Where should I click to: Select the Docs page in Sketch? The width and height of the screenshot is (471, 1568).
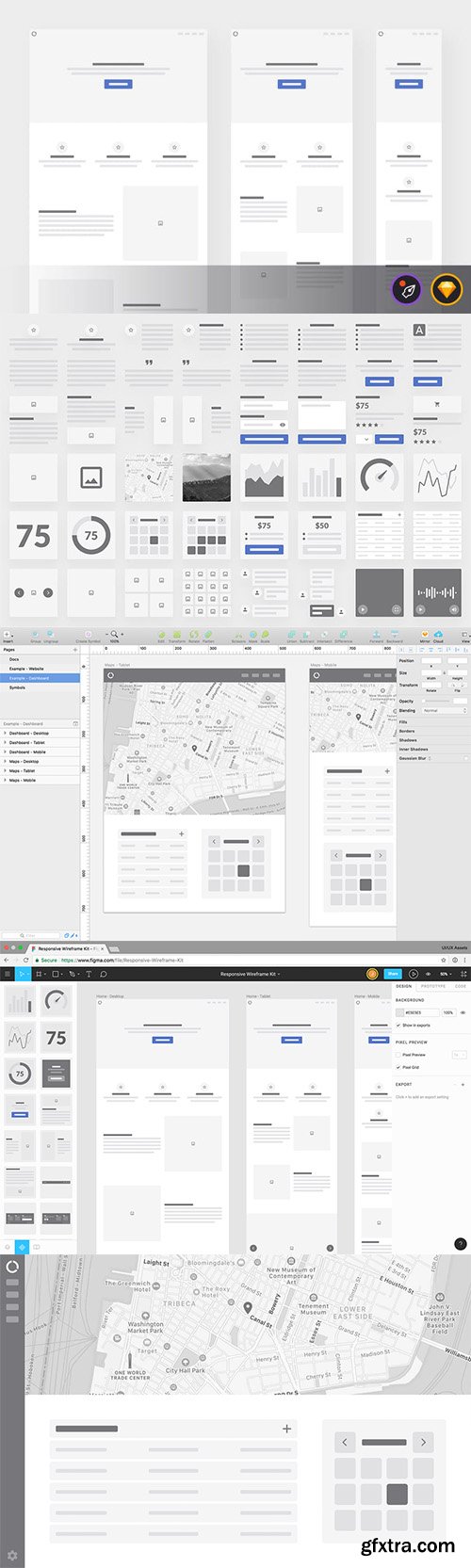click(40, 659)
